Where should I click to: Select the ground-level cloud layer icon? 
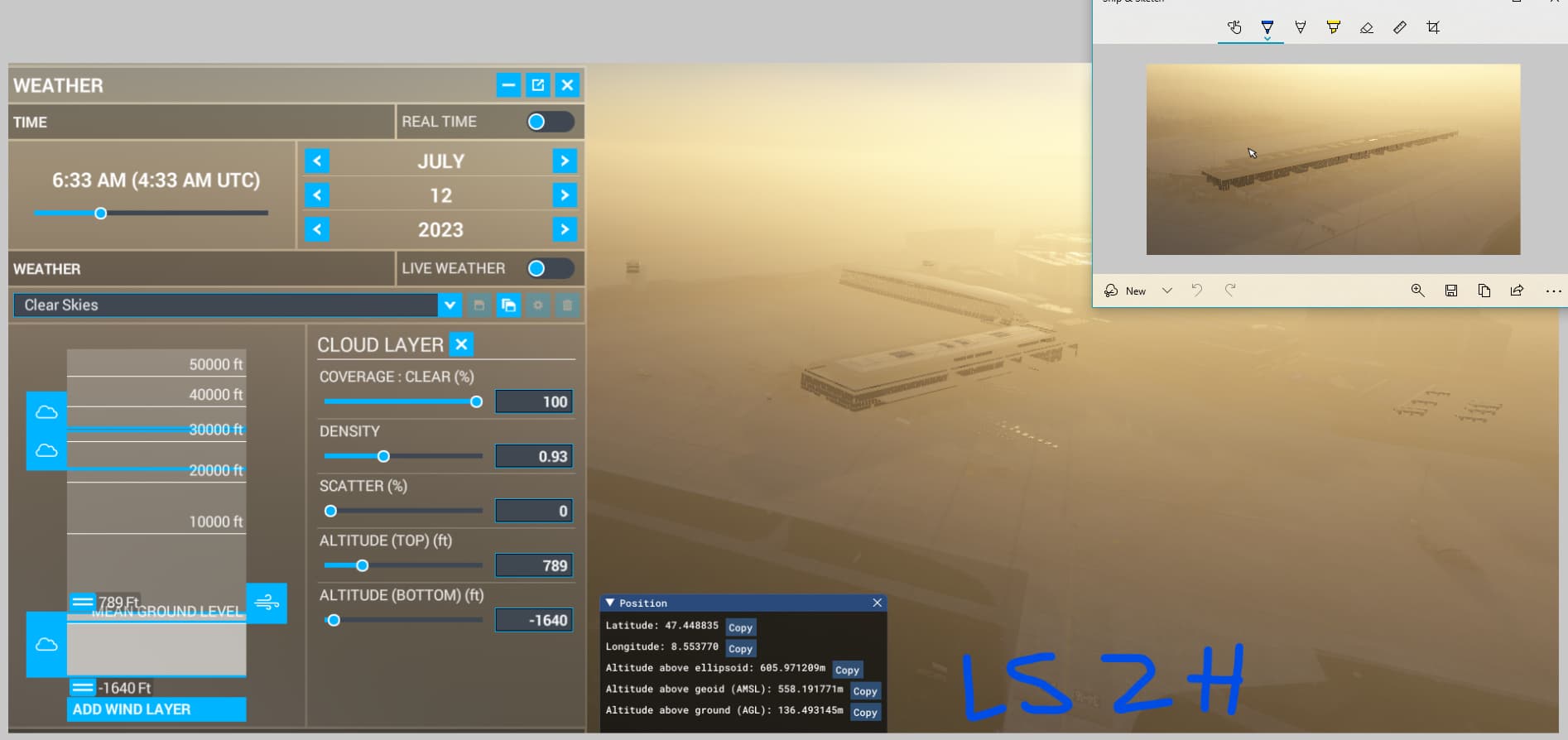tap(46, 644)
